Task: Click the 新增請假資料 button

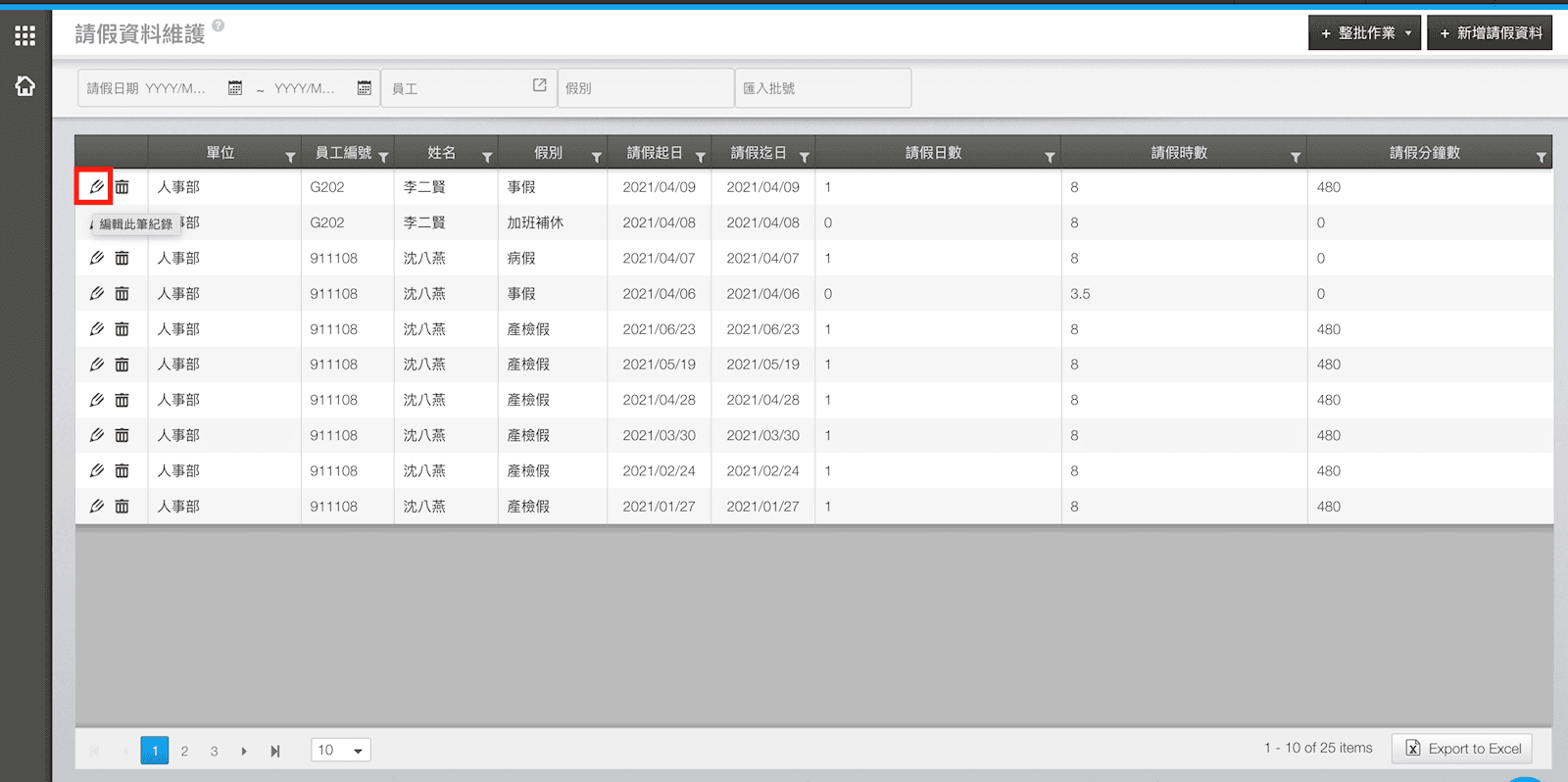Action: 1490,33
